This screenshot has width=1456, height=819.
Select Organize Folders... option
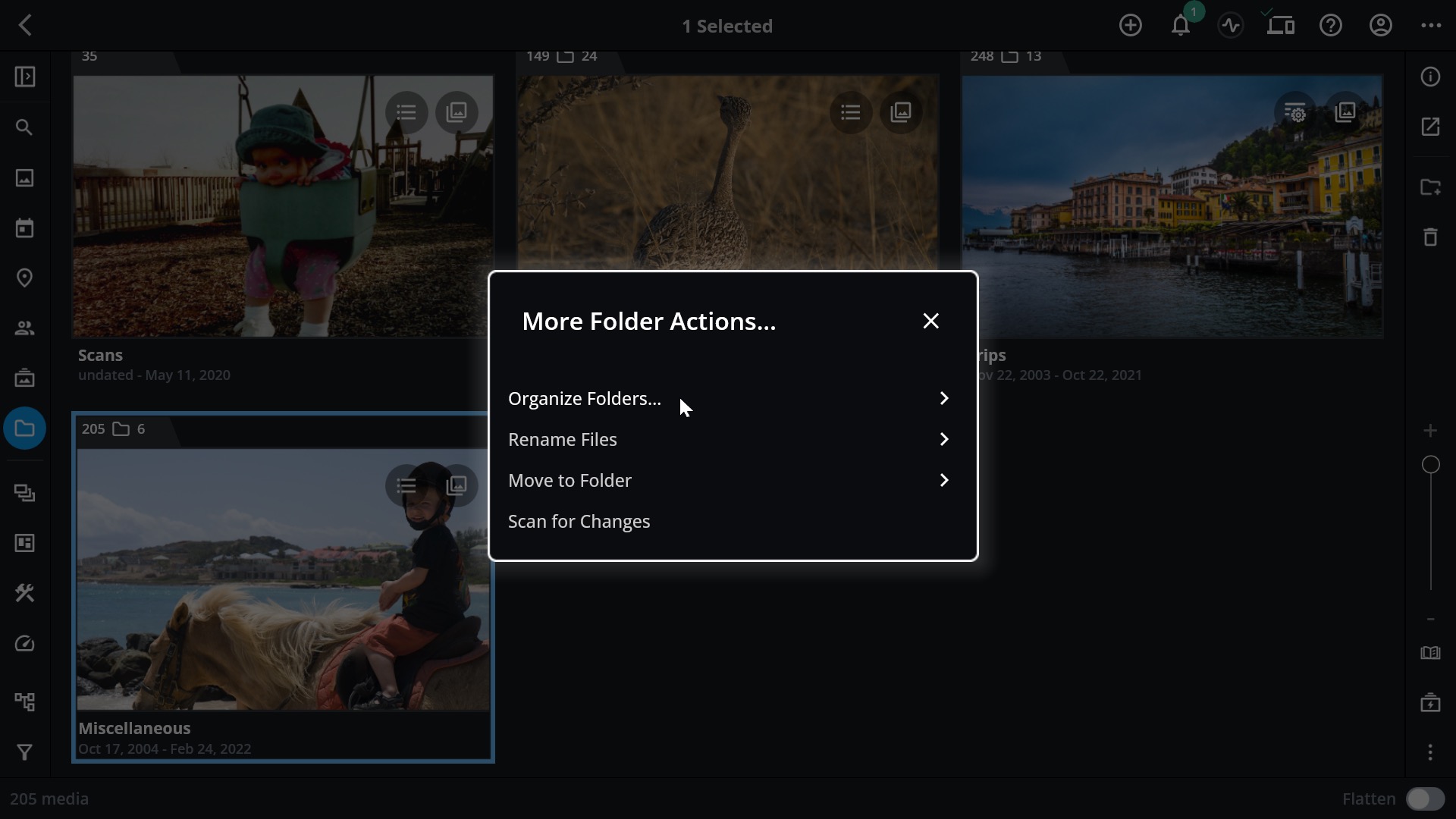click(x=733, y=399)
